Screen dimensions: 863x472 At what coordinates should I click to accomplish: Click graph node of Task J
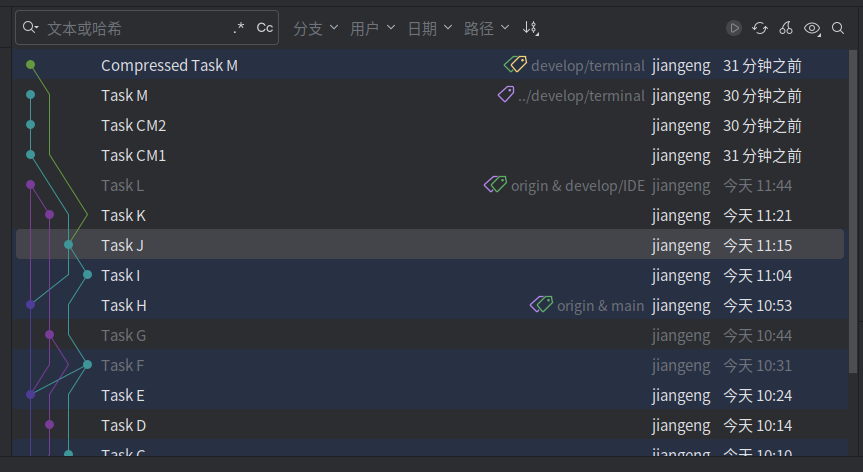[68, 244]
